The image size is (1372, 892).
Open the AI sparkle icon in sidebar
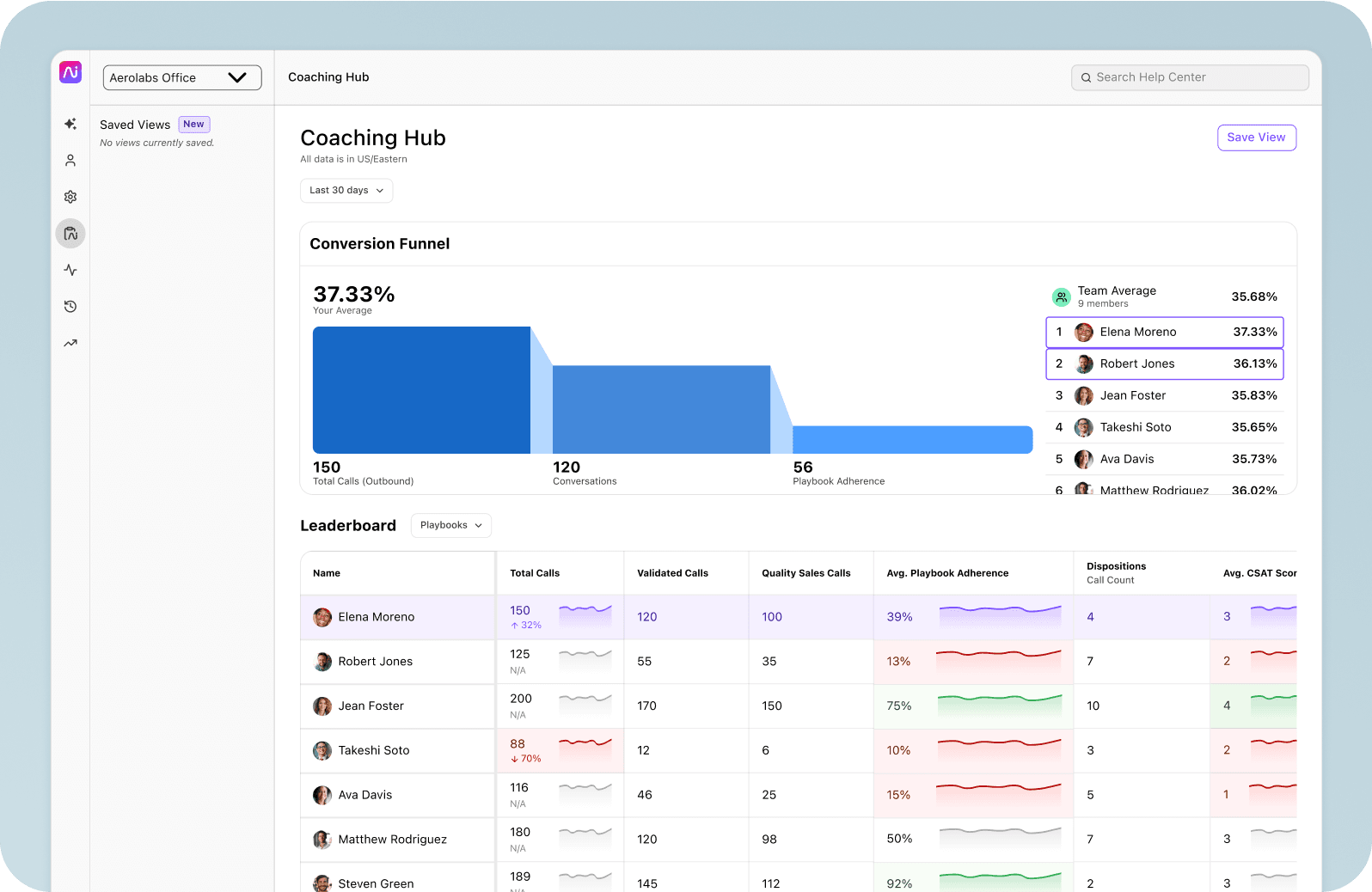(x=70, y=124)
